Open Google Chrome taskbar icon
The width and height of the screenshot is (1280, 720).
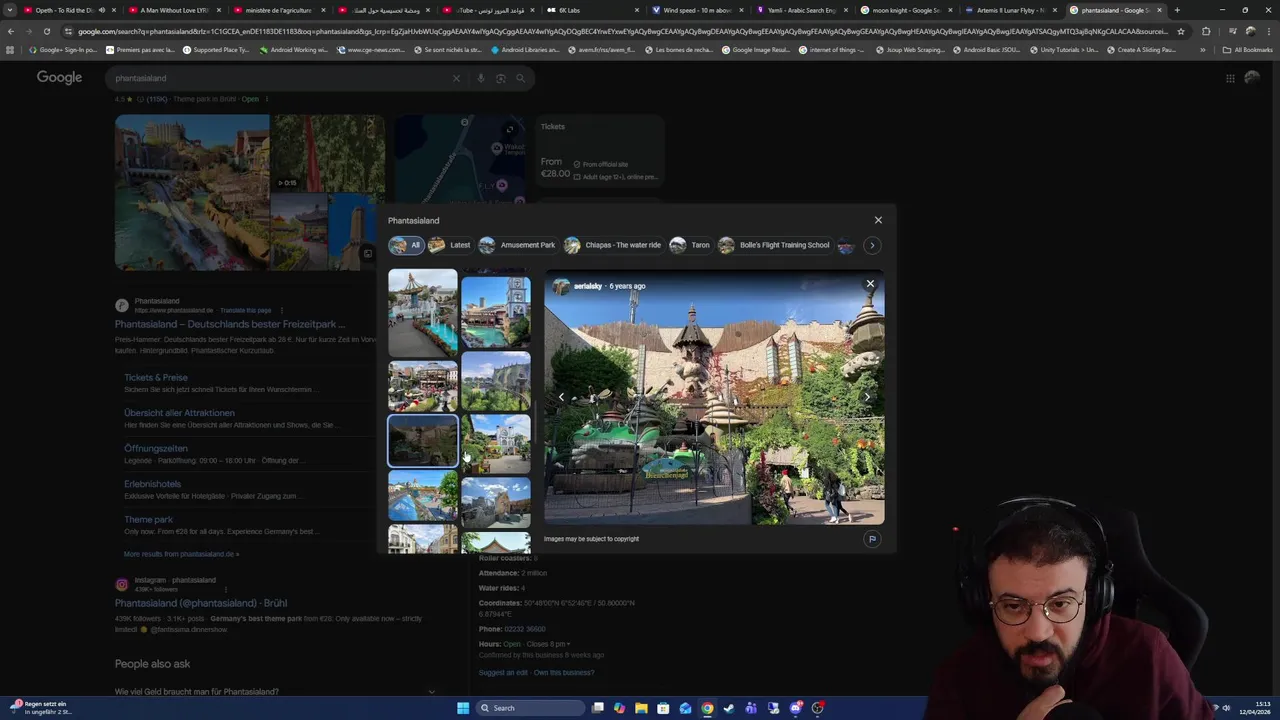(707, 708)
